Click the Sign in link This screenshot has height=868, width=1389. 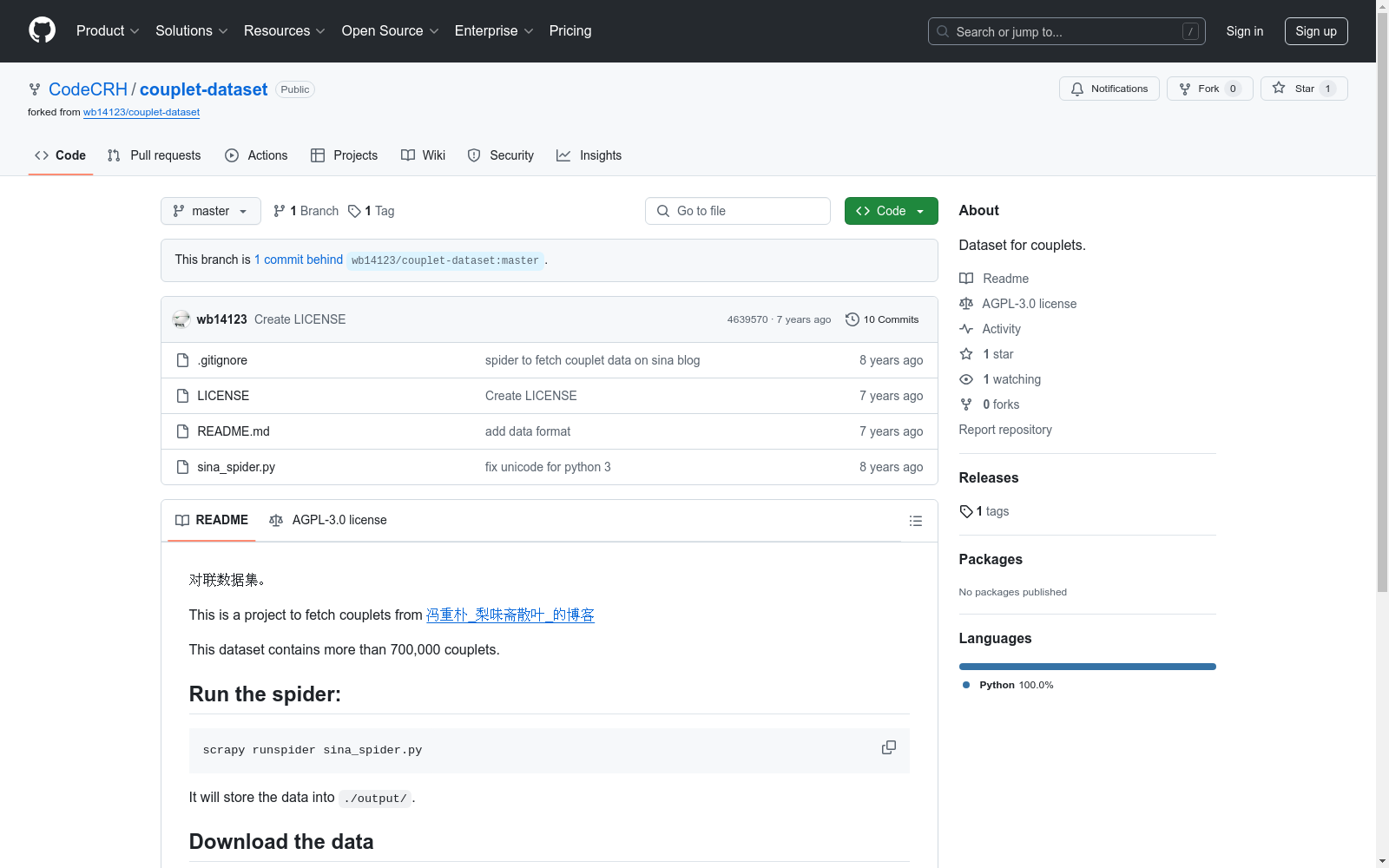point(1245,31)
